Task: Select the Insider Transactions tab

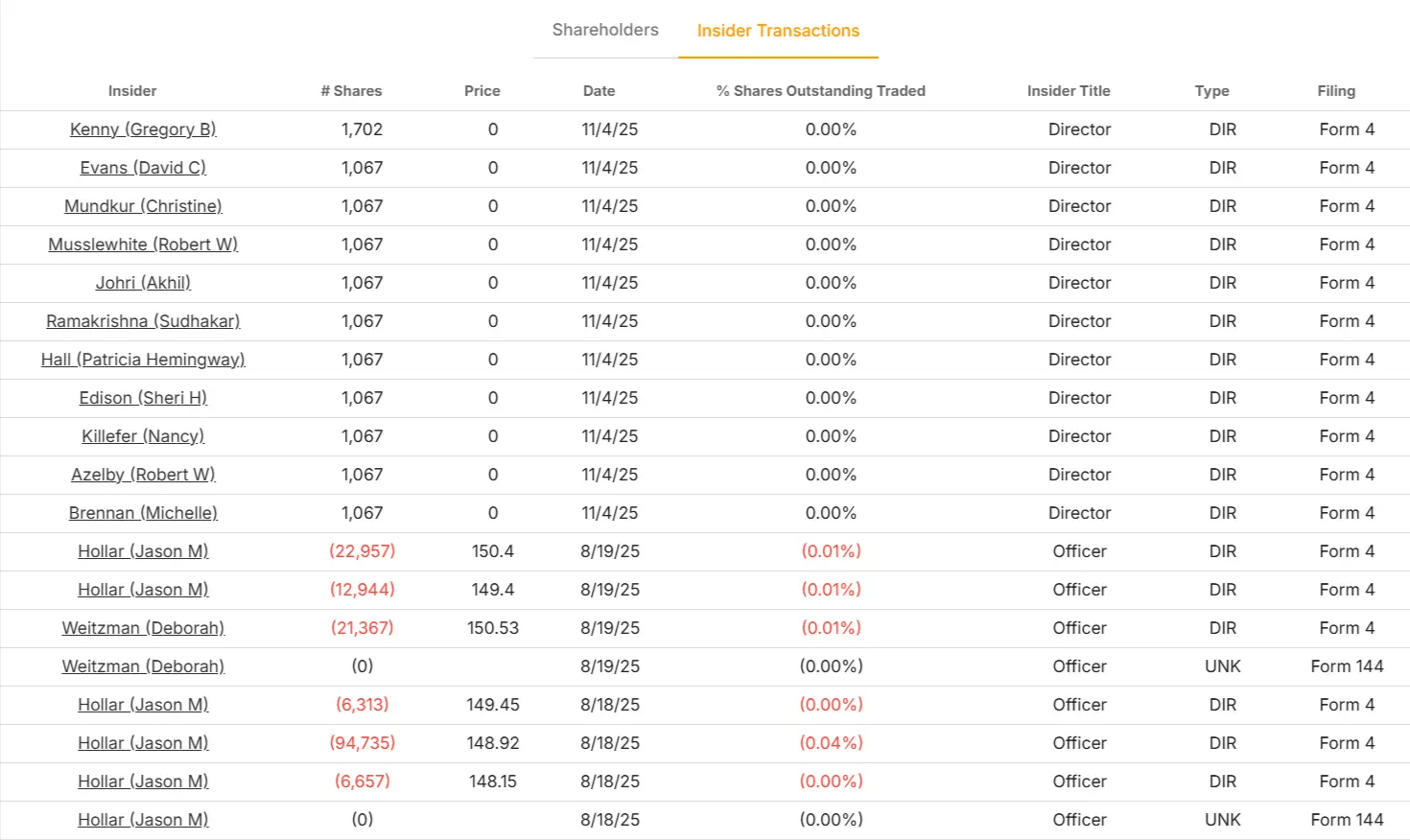Action: [x=778, y=31]
